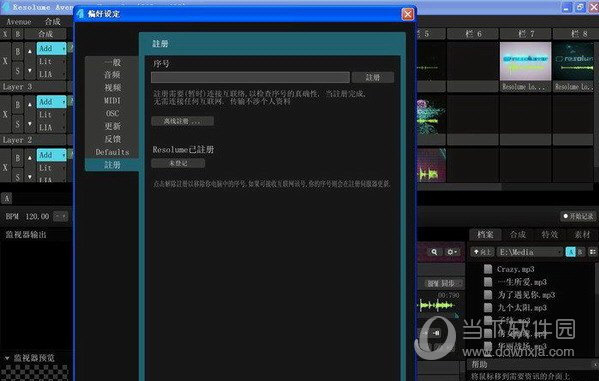Click the file icon beside 九个太阳.mp3

point(488,308)
